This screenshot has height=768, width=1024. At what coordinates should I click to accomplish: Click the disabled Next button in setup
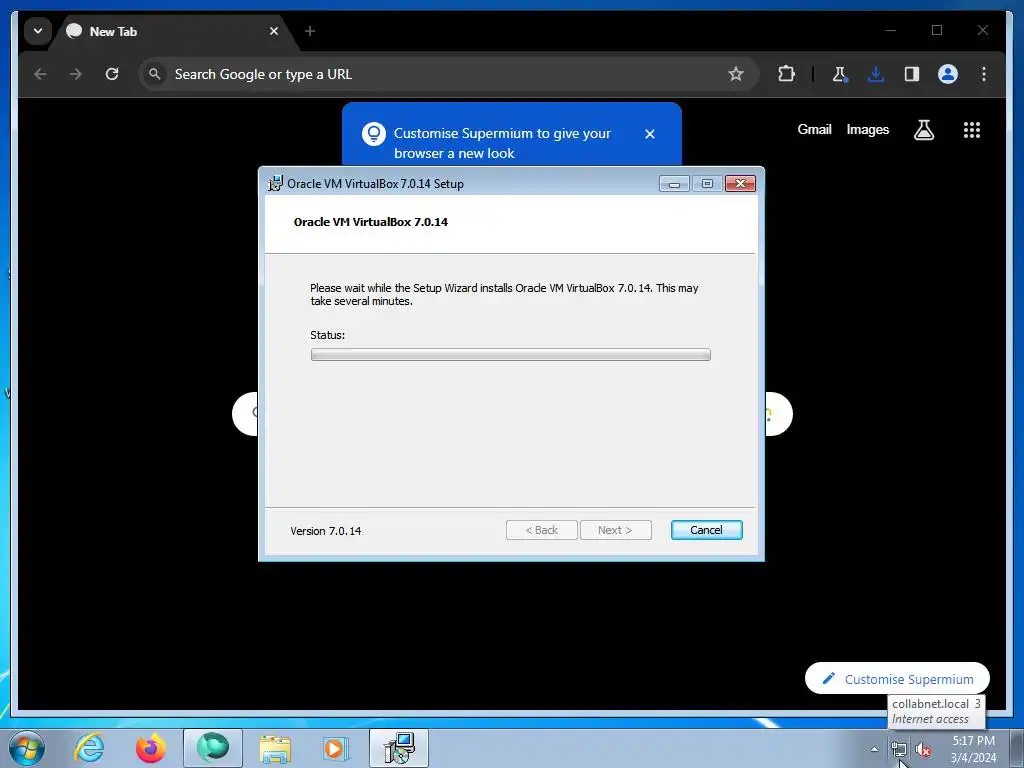(x=615, y=530)
